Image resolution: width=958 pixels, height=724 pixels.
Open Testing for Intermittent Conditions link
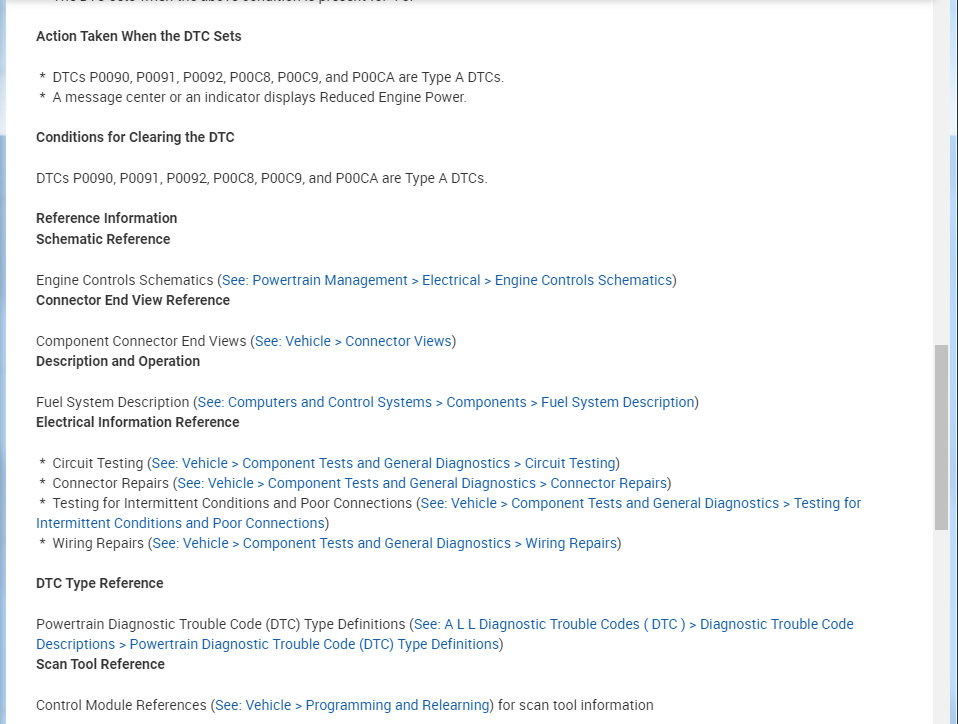(640, 503)
